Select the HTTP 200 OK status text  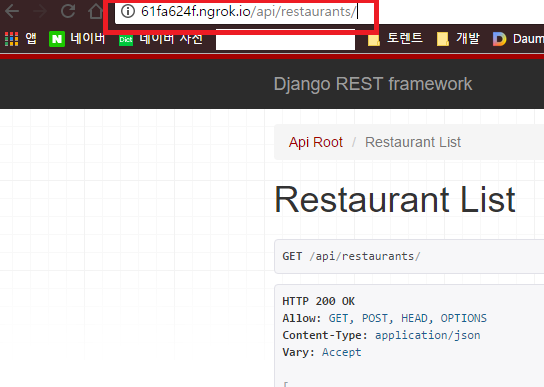tap(318, 301)
